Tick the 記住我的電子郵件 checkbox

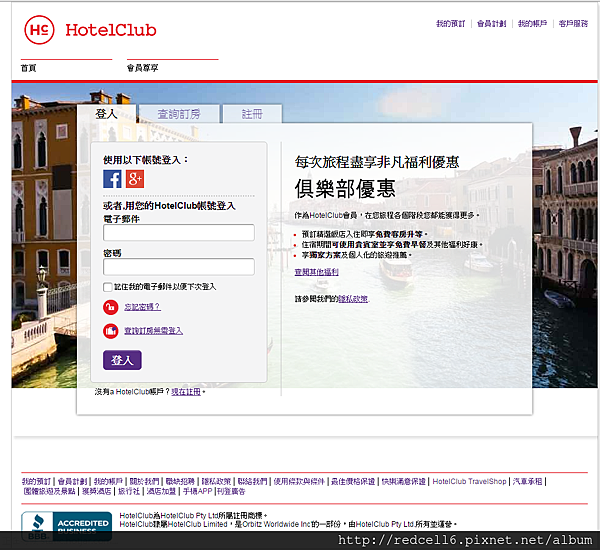108,287
